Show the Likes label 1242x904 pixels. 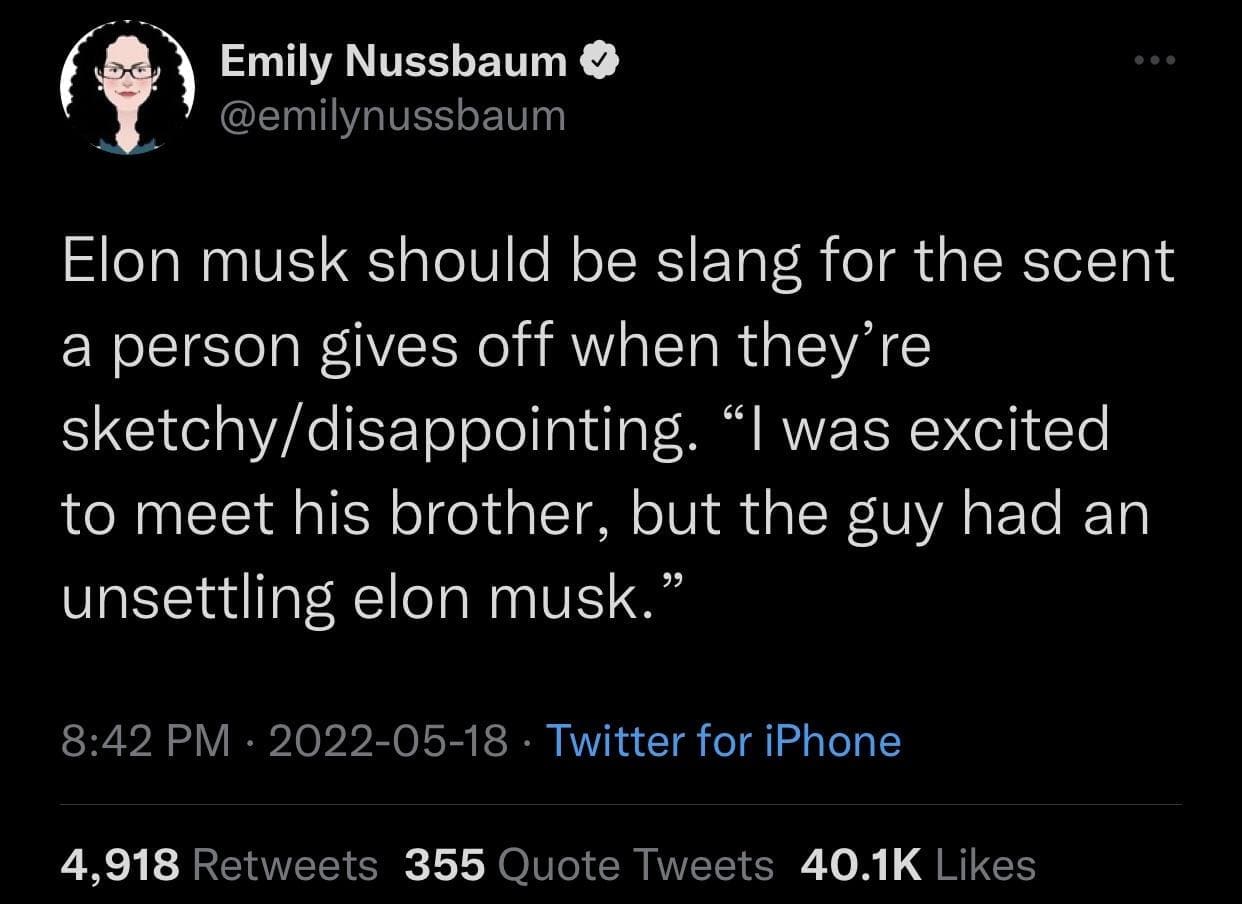983,865
